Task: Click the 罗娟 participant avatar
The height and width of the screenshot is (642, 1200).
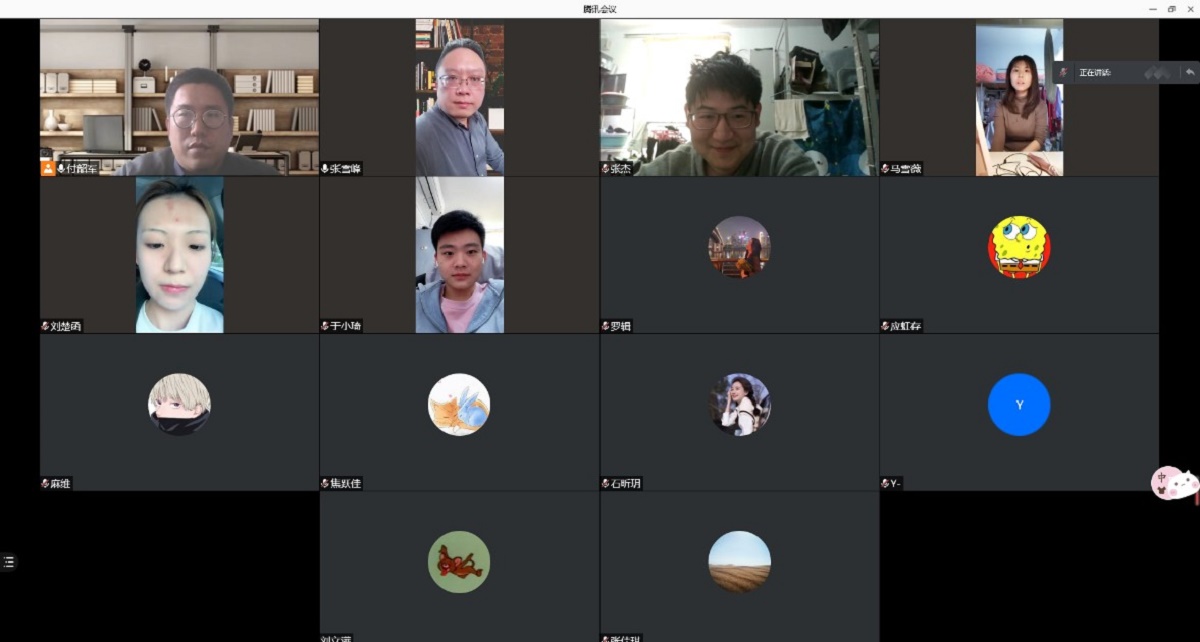Action: 739,247
